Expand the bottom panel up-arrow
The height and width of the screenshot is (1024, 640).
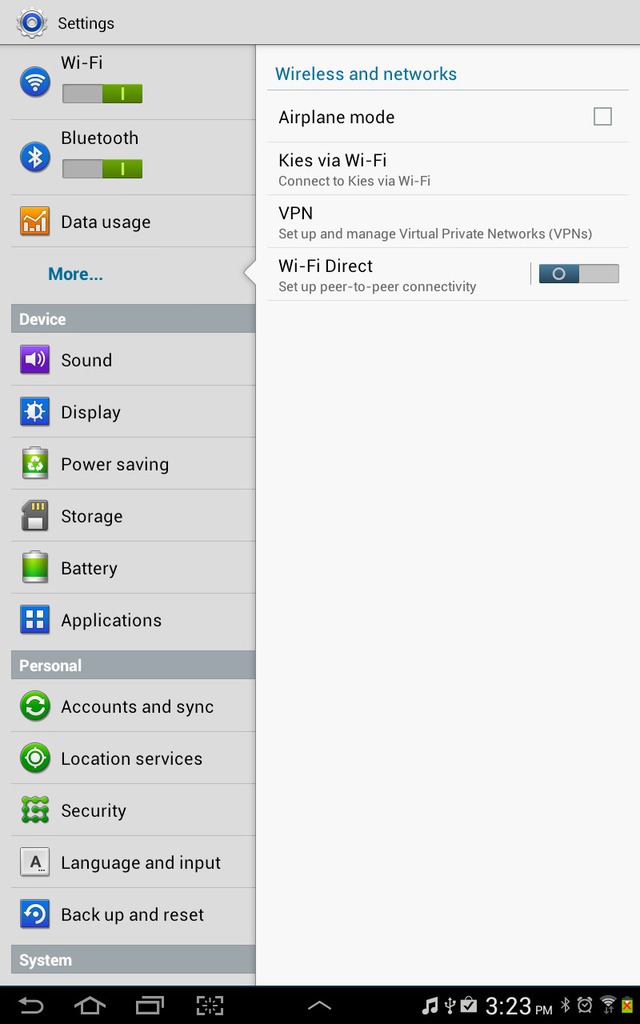tap(319, 1006)
